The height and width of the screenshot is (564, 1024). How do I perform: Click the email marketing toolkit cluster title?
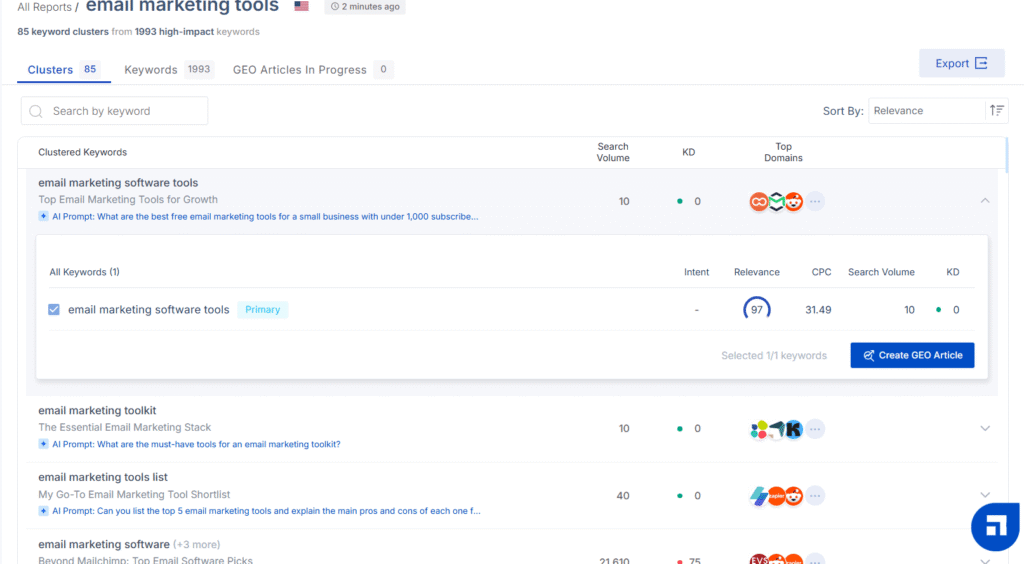97,411
